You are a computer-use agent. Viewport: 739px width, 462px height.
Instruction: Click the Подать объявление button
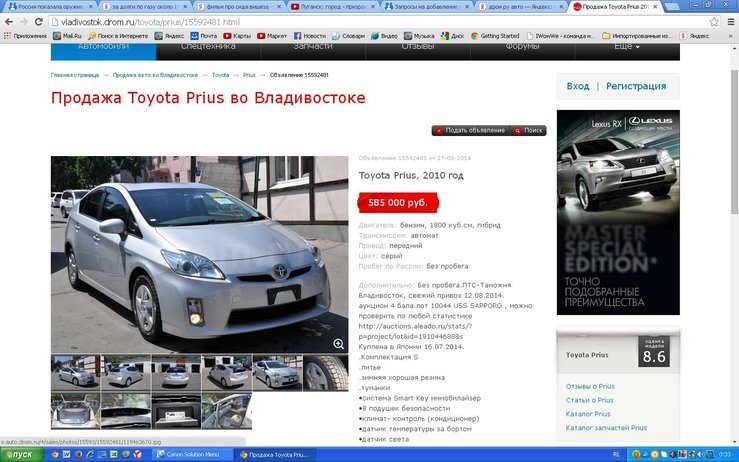click(x=470, y=130)
